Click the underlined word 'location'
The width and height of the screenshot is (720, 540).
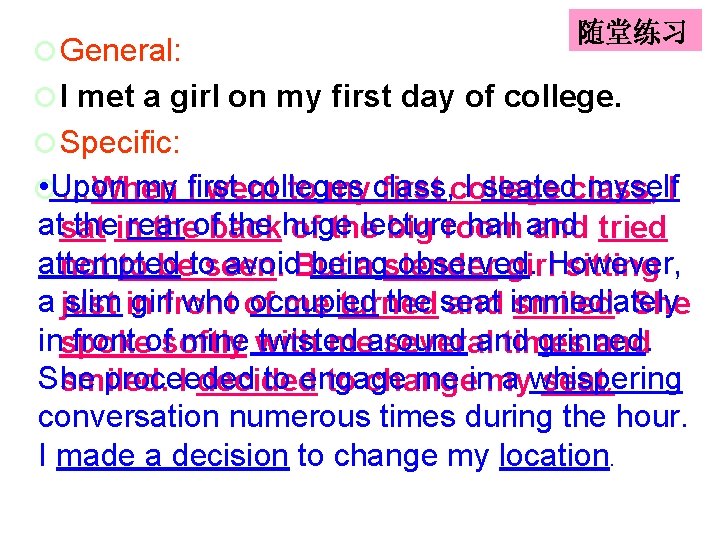point(554,456)
